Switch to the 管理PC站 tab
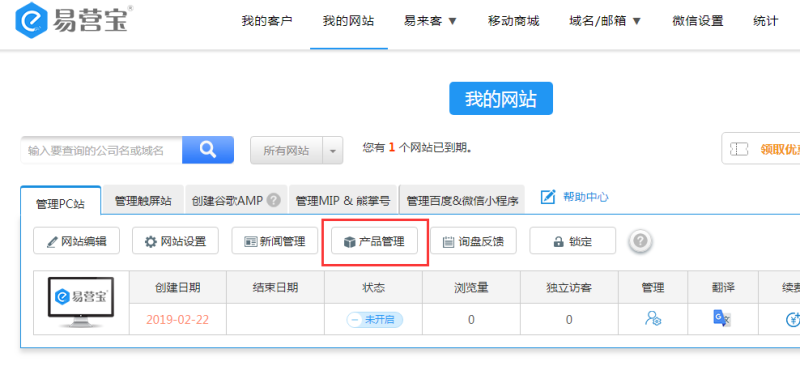Image resolution: width=800 pixels, height=366 pixels. (61, 201)
